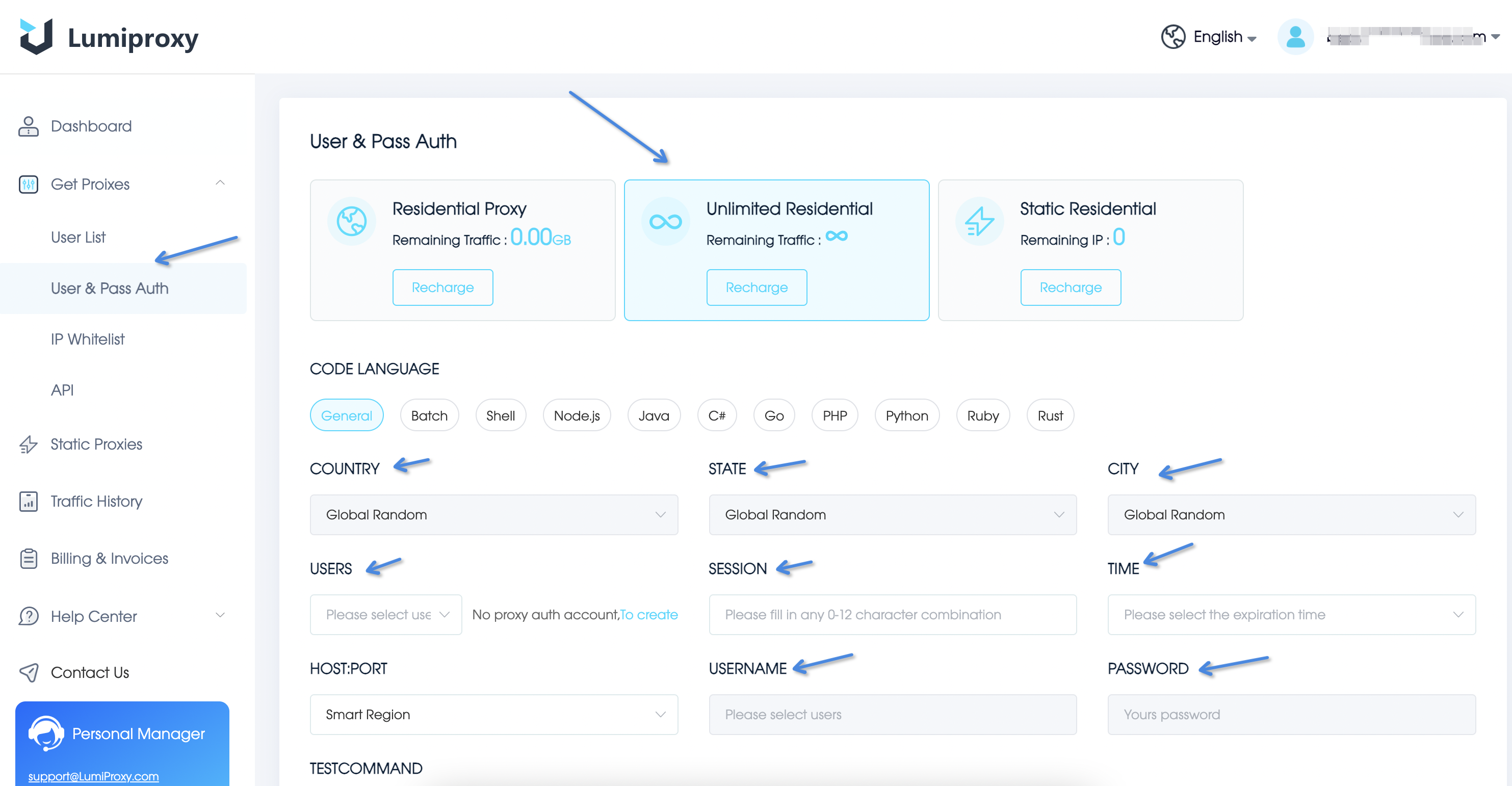
Task: Recharge the Static Residential plan
Action: tap(1071, 287)
